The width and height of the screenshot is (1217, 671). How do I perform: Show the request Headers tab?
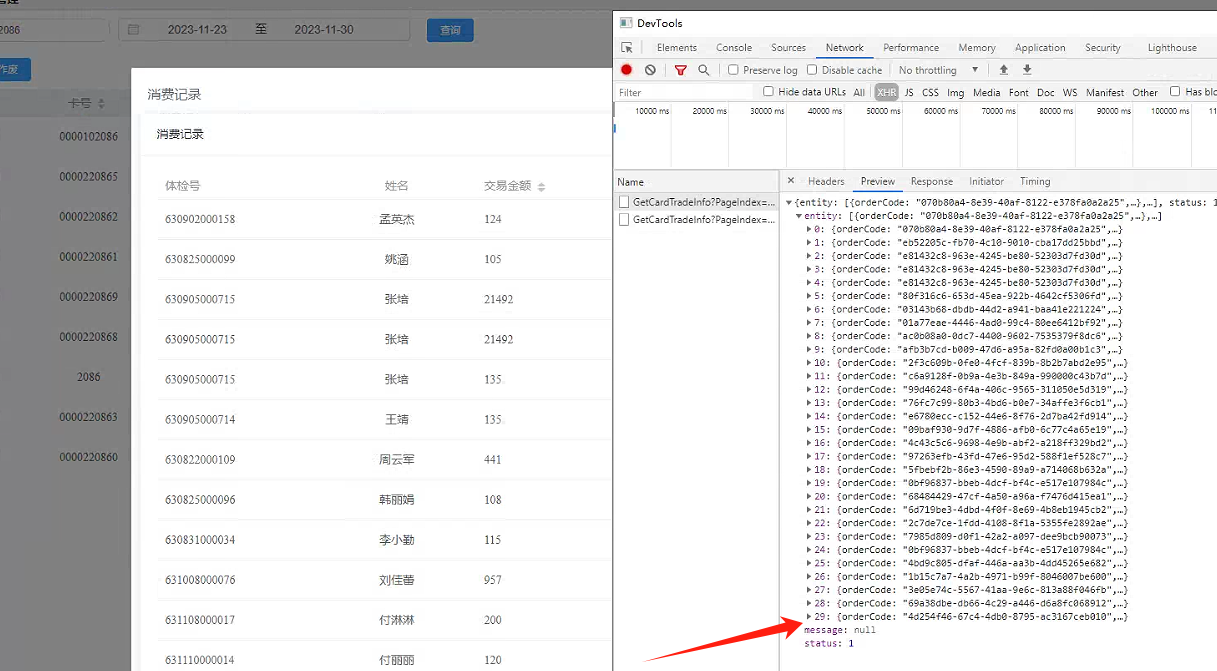(826, 181)
